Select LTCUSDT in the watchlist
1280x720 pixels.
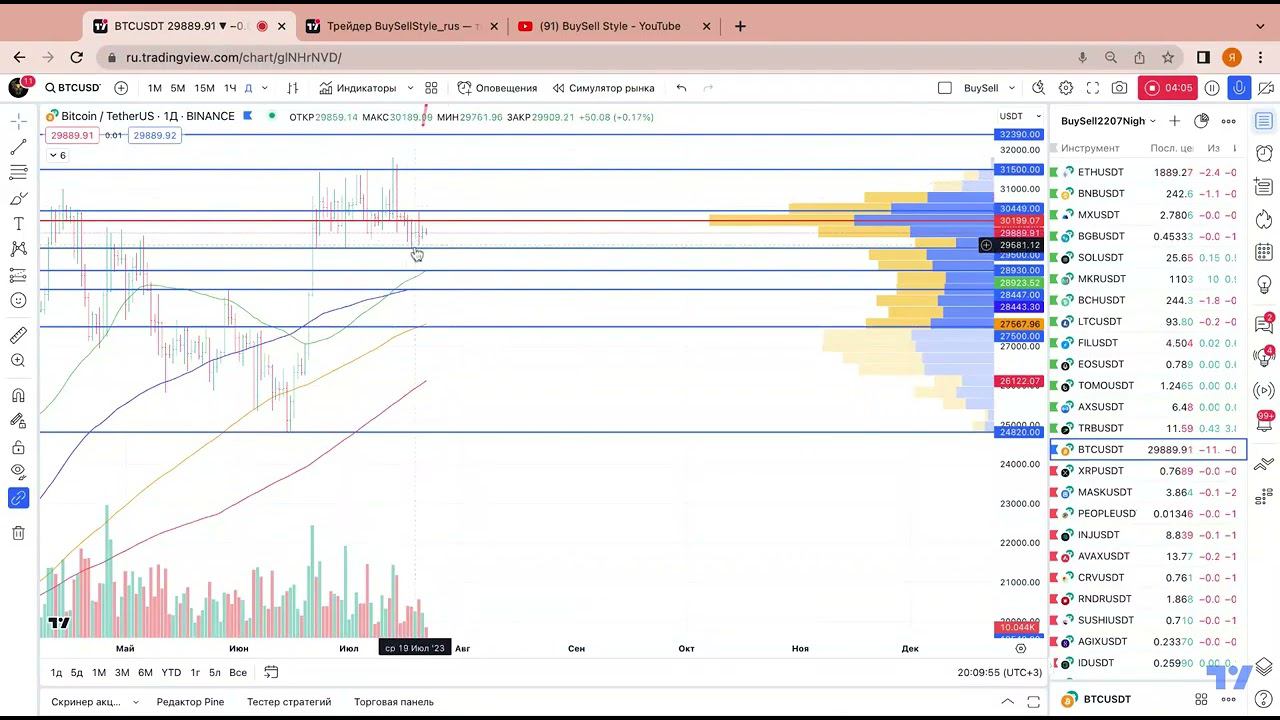1147,321
